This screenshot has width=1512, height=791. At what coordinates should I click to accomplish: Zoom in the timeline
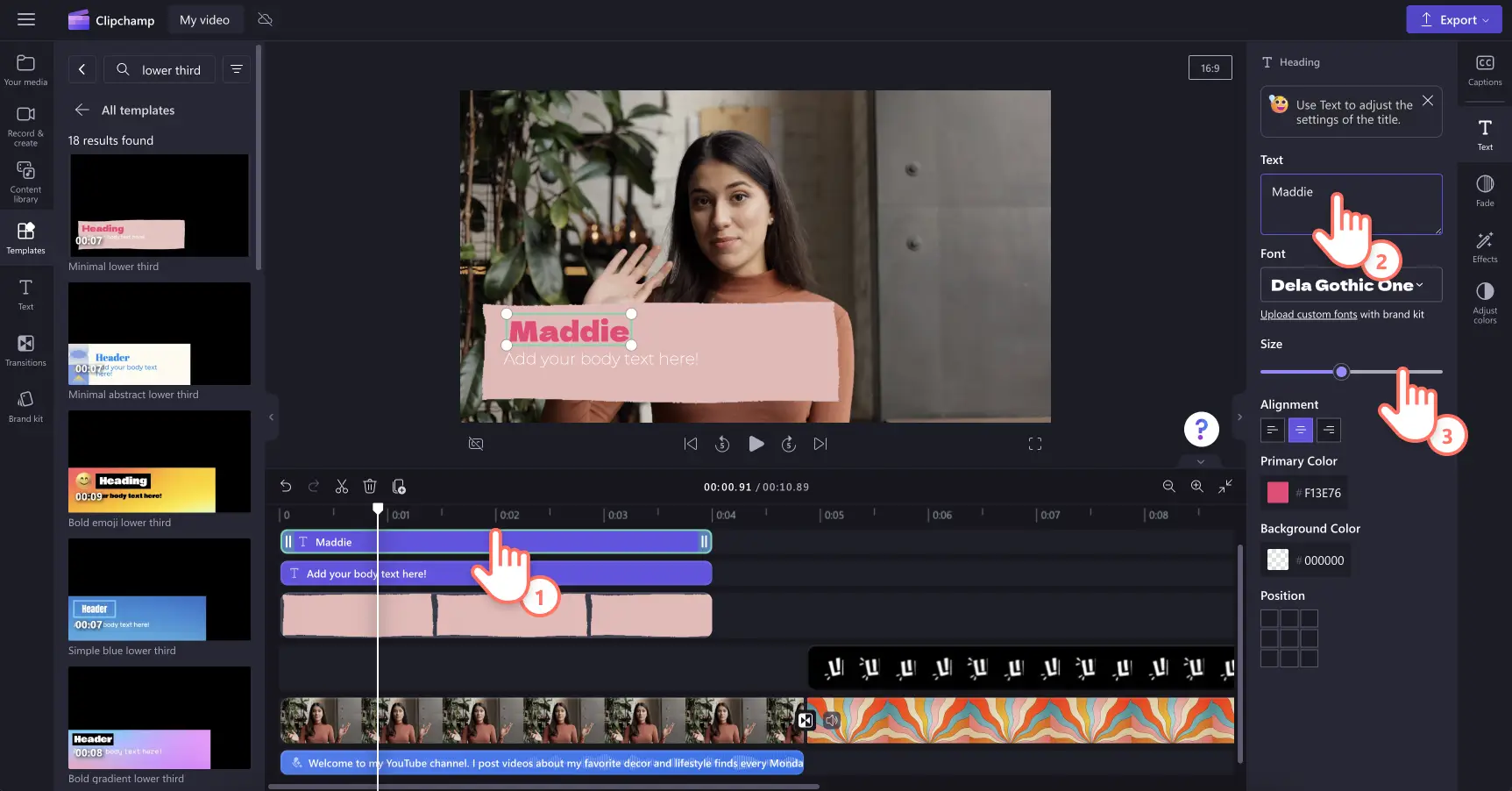1196,486
